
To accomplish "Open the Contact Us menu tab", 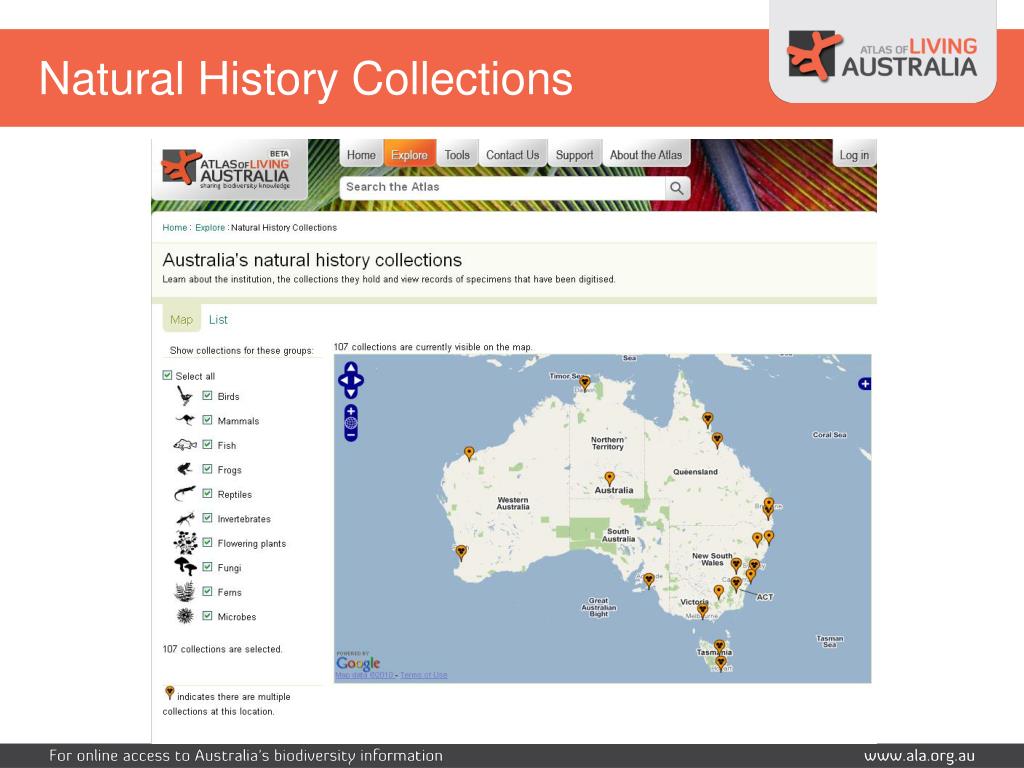I will point(513,155).
